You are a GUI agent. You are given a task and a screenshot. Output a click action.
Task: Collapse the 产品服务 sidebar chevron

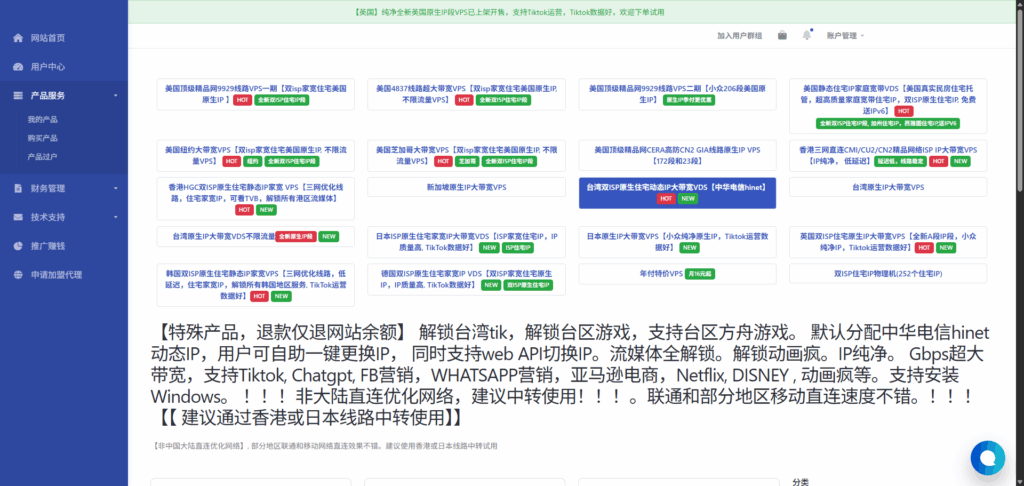coord(116,95)
